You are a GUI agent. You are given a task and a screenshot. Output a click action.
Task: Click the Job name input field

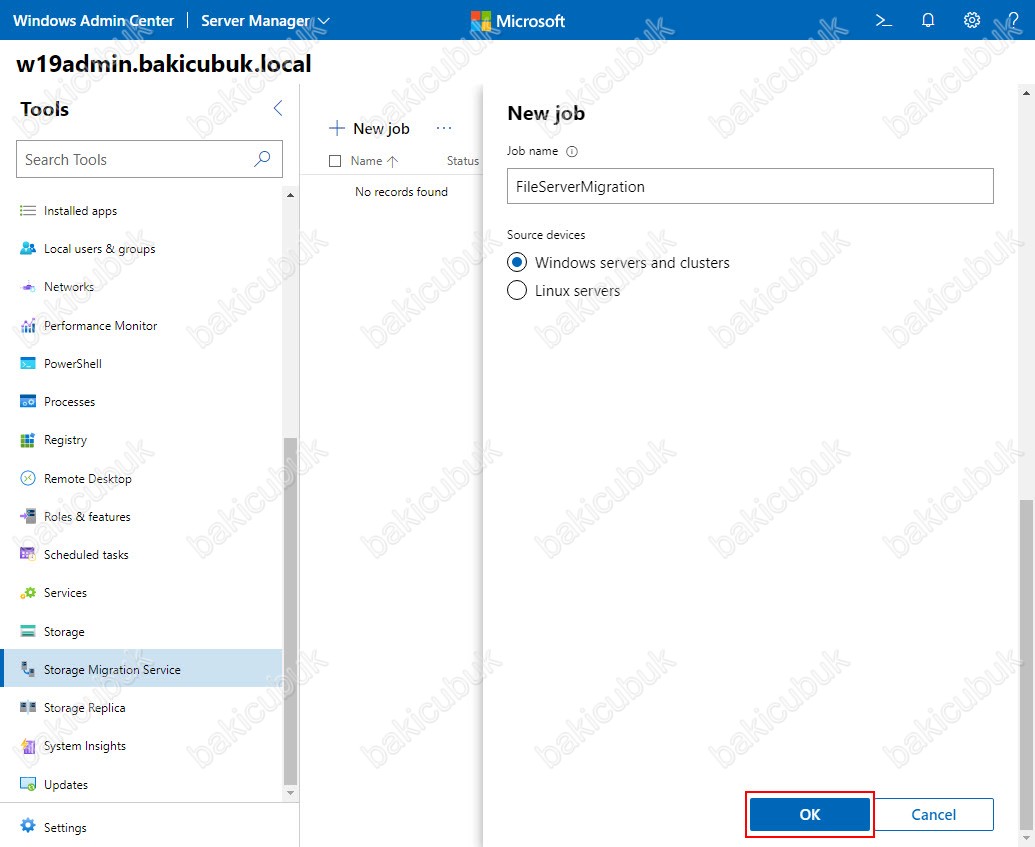click(x=750, y=186)
